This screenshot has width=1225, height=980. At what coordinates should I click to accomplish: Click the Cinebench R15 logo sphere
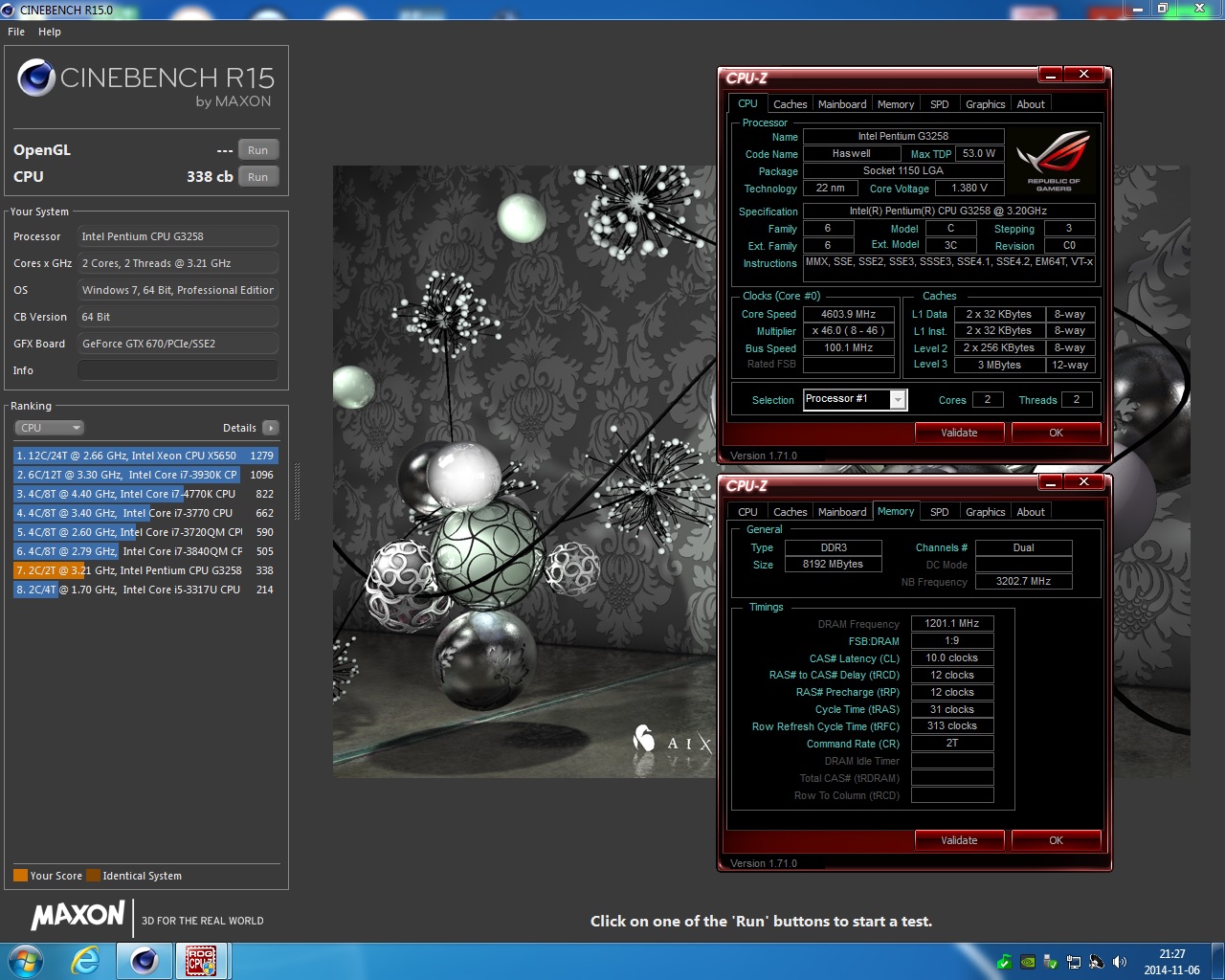(x=36, y=78)
